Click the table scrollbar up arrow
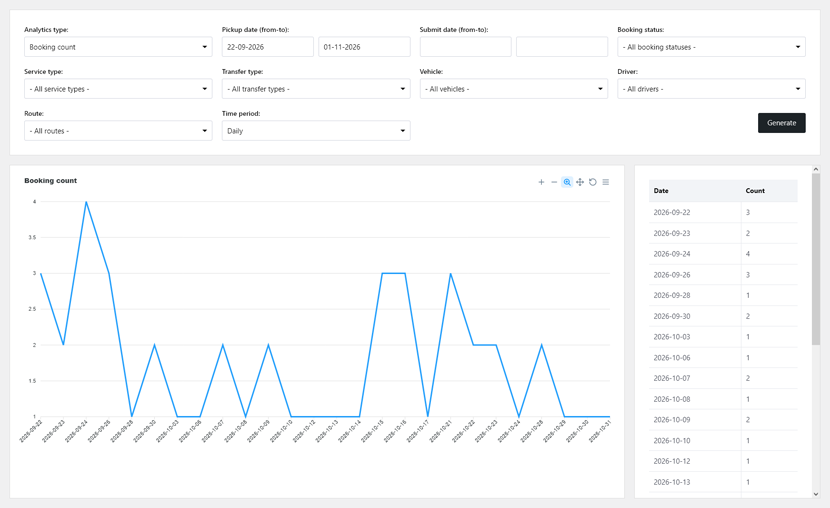The image size is (830, 508). coord(816,169)
